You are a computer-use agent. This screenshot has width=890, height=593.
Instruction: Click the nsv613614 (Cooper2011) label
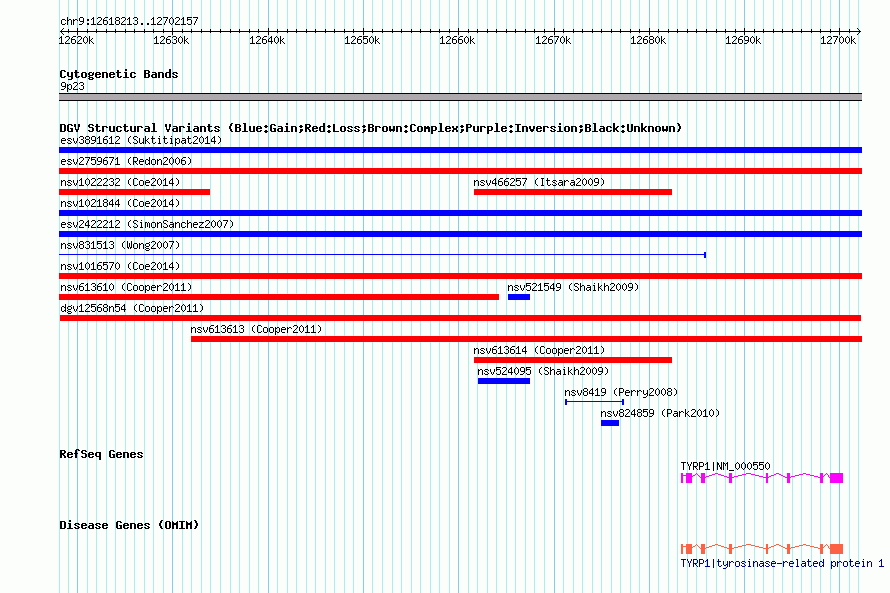point(539,350)
